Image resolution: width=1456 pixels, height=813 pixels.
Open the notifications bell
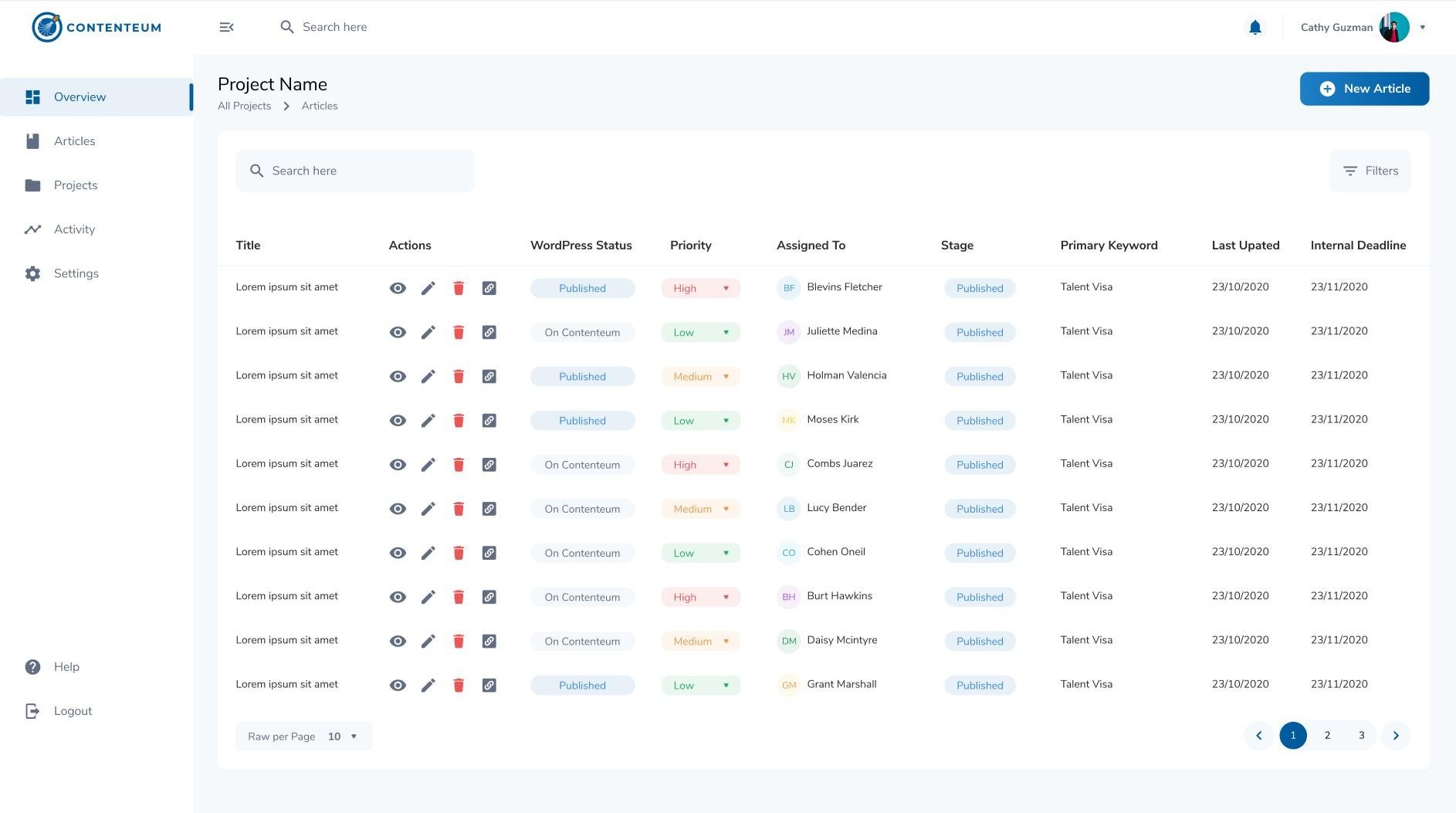point(1255,28)
